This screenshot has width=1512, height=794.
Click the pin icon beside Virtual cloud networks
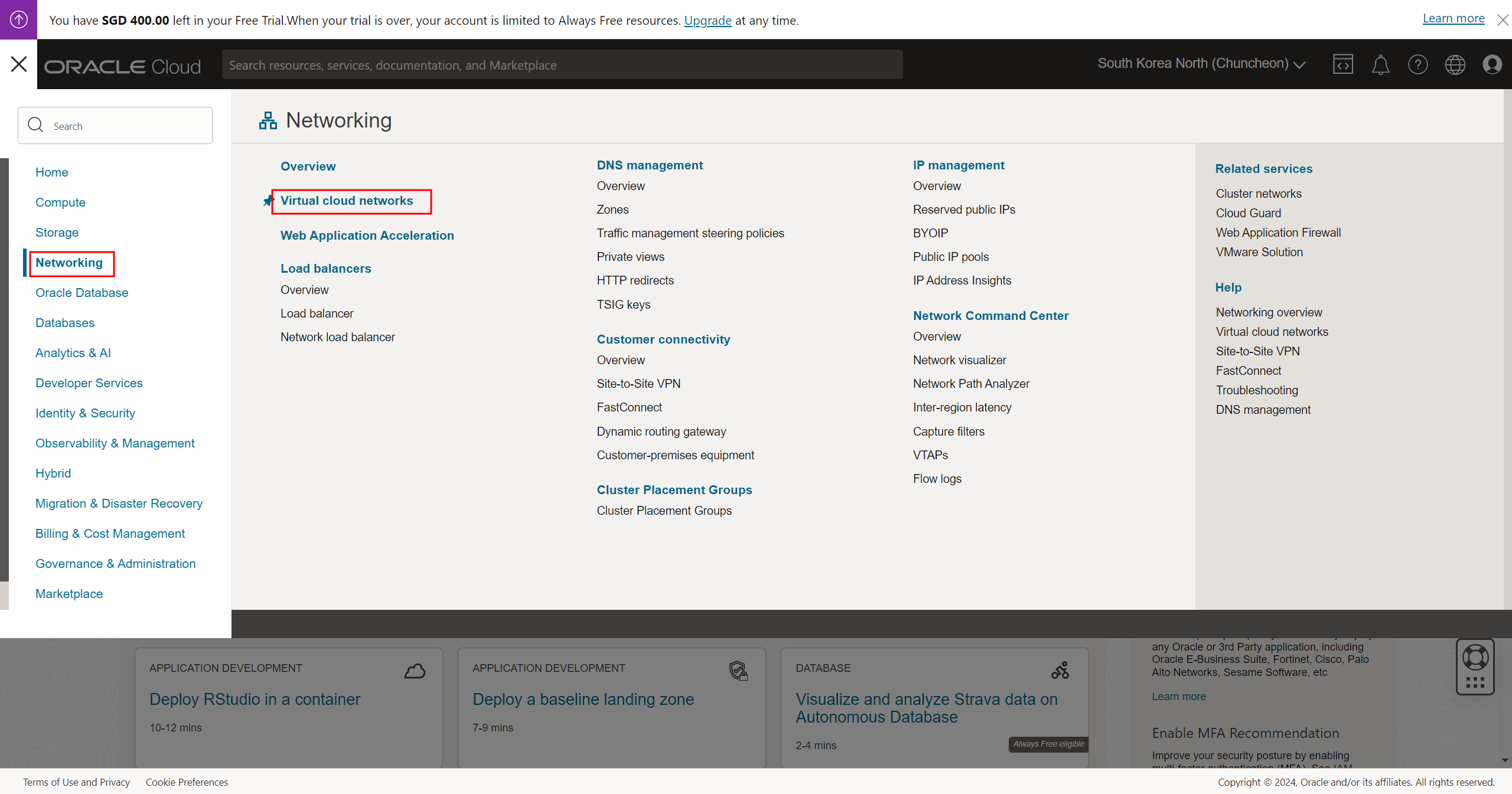tap(268, 201)
